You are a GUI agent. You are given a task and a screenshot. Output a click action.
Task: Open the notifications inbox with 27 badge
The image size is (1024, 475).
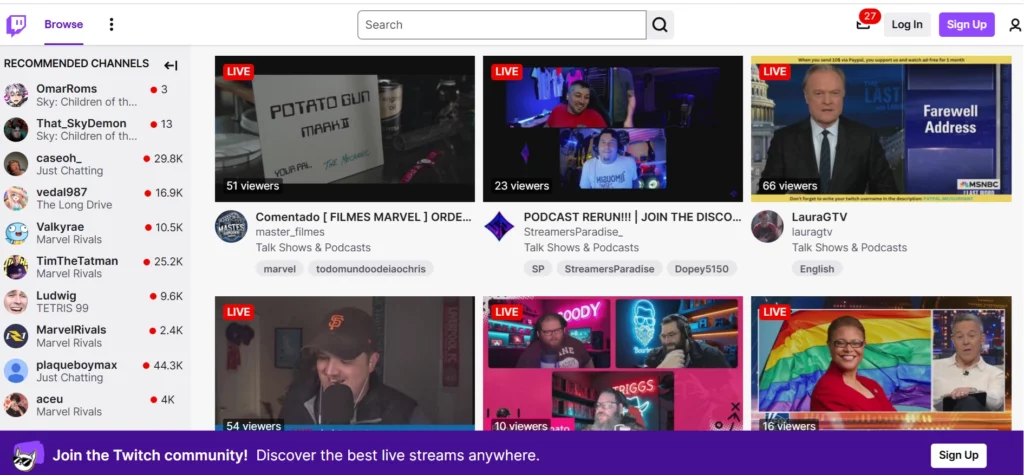[x=864, y=24]
